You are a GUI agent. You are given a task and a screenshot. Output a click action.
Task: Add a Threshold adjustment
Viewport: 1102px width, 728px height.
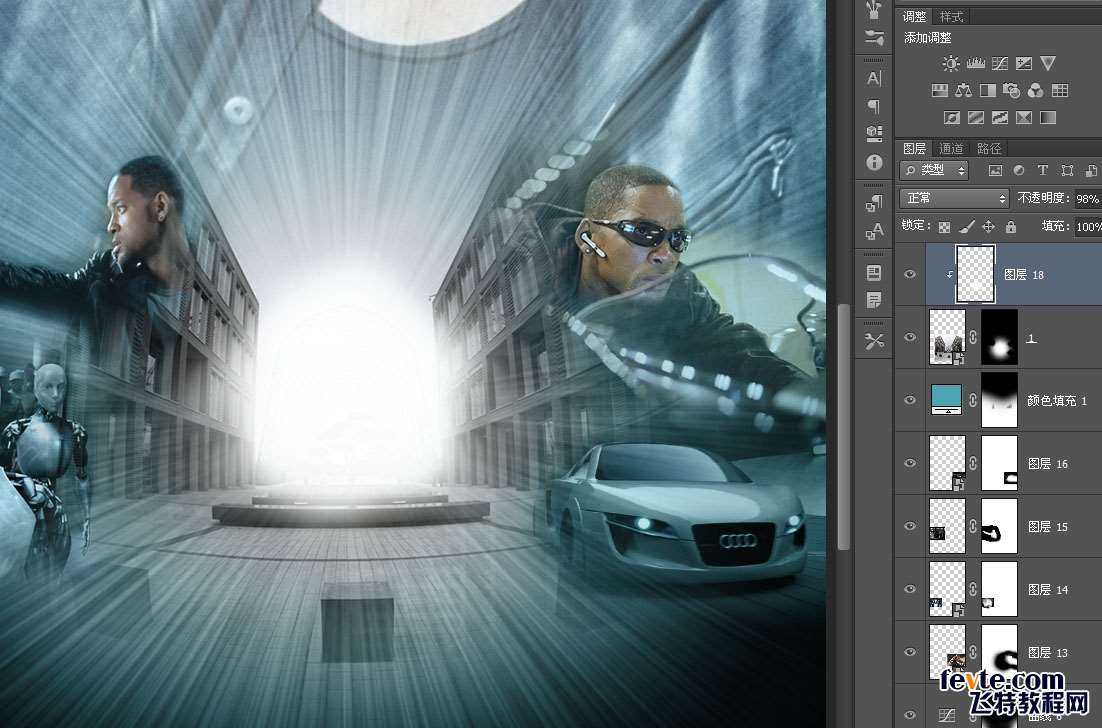coord(999,117)
